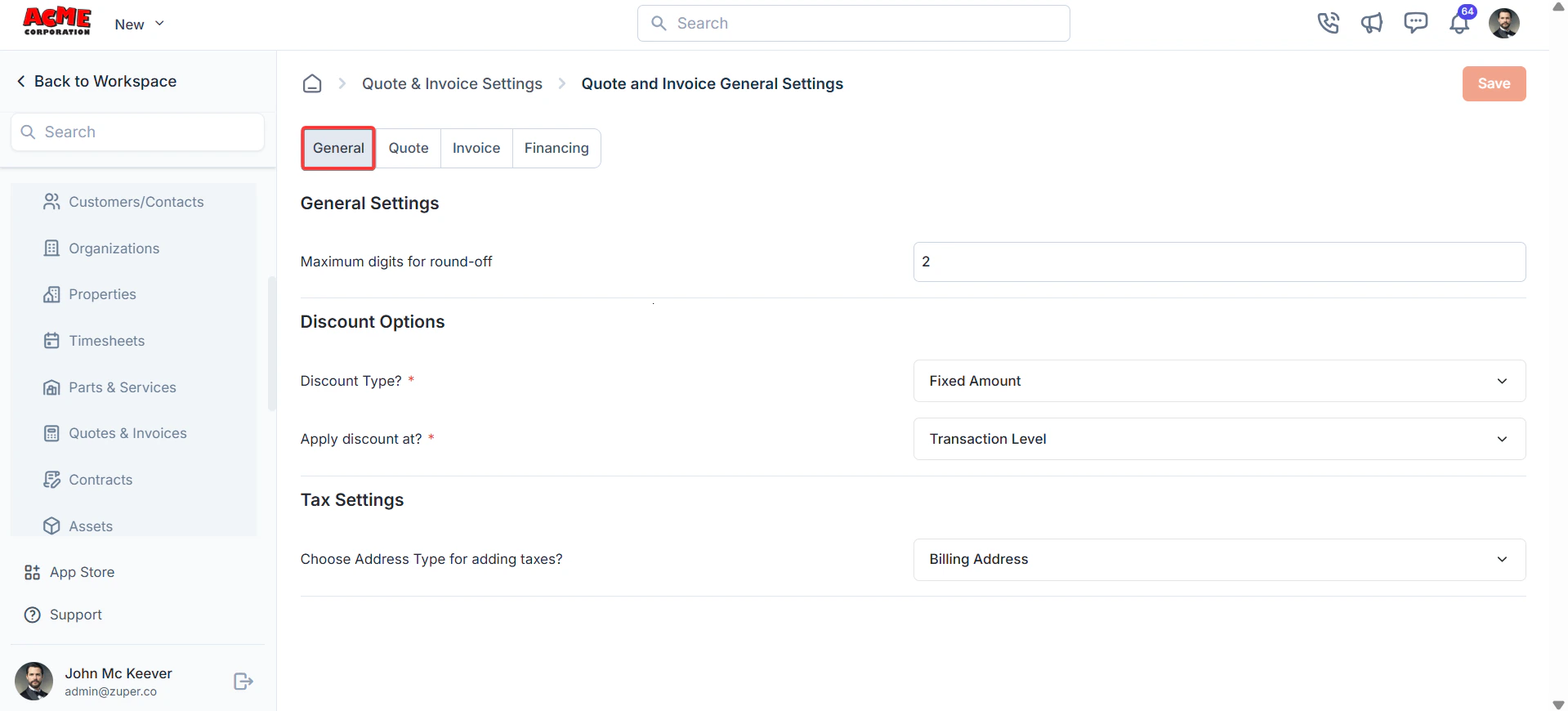Viewport: 1568px width, 711px height.
Task: Click the Timesheets calendar icon
Action: click(51, 341)
